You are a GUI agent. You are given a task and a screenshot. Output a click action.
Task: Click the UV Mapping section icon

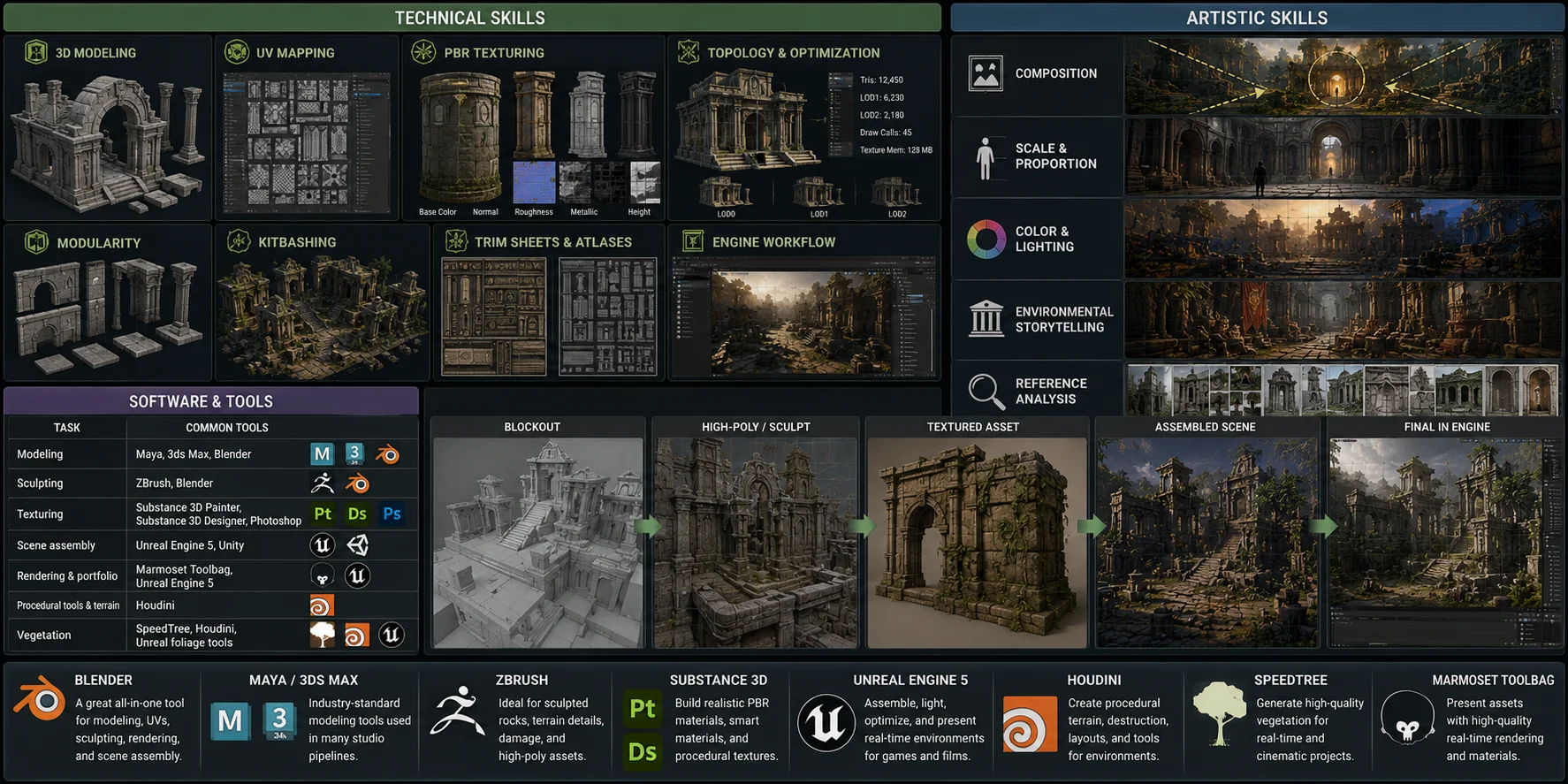[237, 52]
